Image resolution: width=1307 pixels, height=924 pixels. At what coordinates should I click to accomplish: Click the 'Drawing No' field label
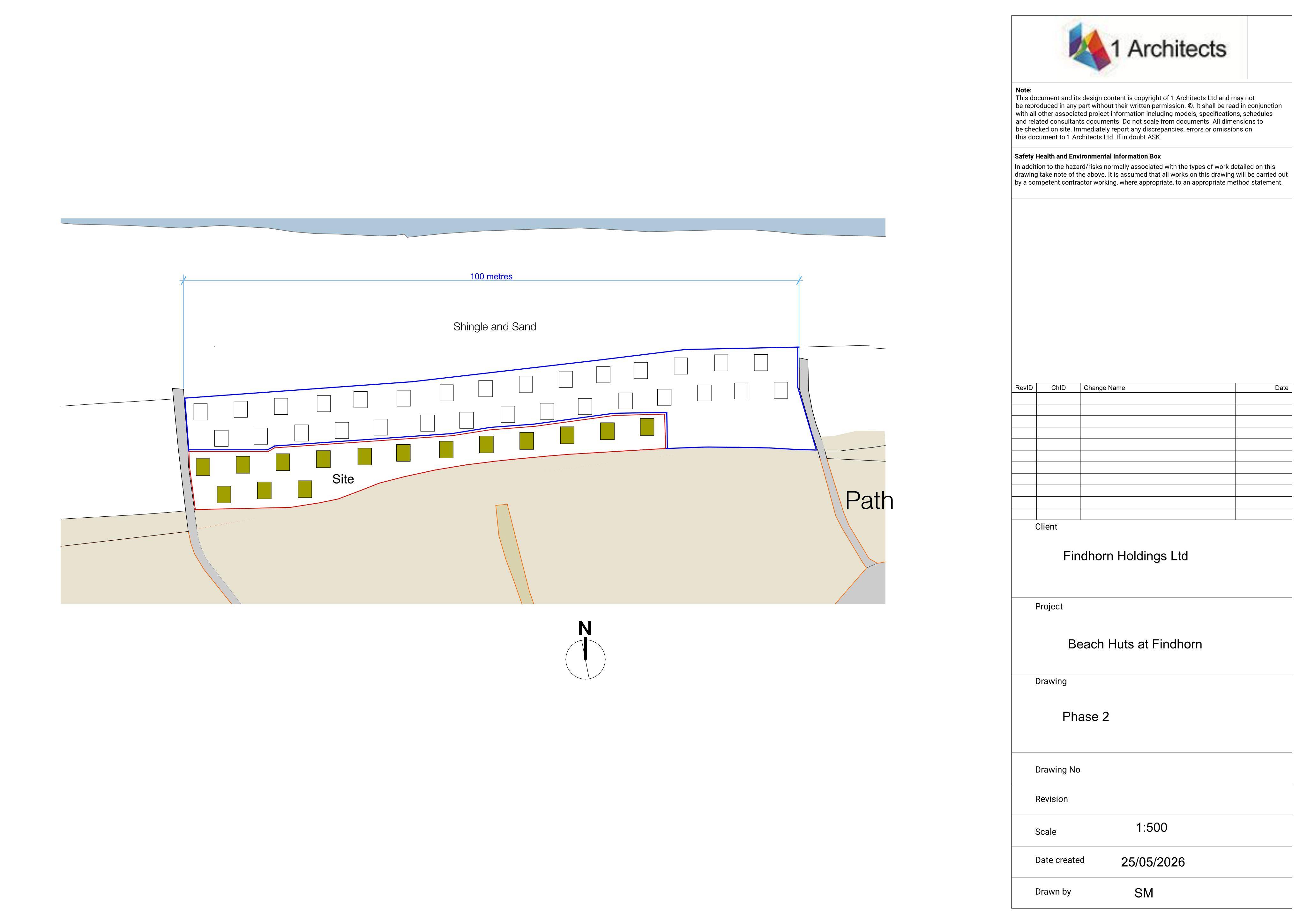(x=1057, y=770)
